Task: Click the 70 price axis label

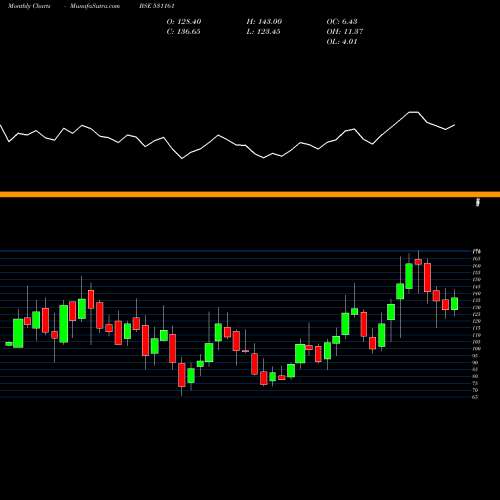Action: click(476, 390)
